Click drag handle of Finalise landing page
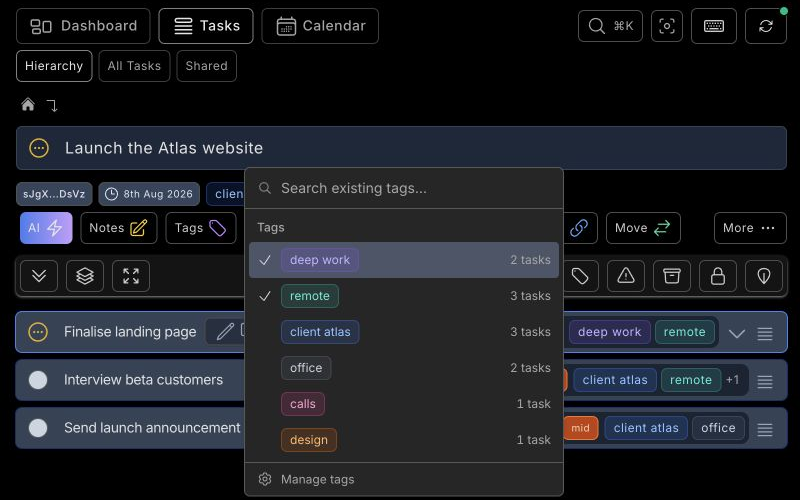 click(x=765, y=334)
